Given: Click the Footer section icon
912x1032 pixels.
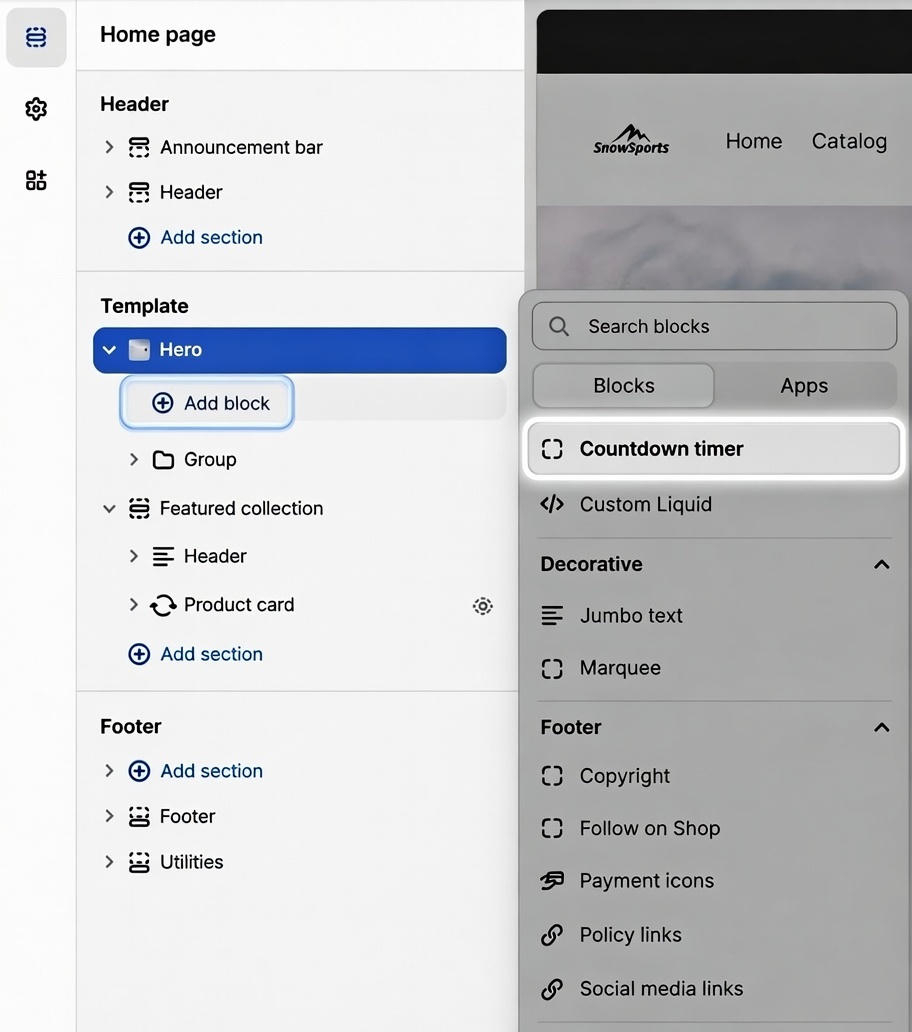Looking at the screenshot, I should pos(138,816).
